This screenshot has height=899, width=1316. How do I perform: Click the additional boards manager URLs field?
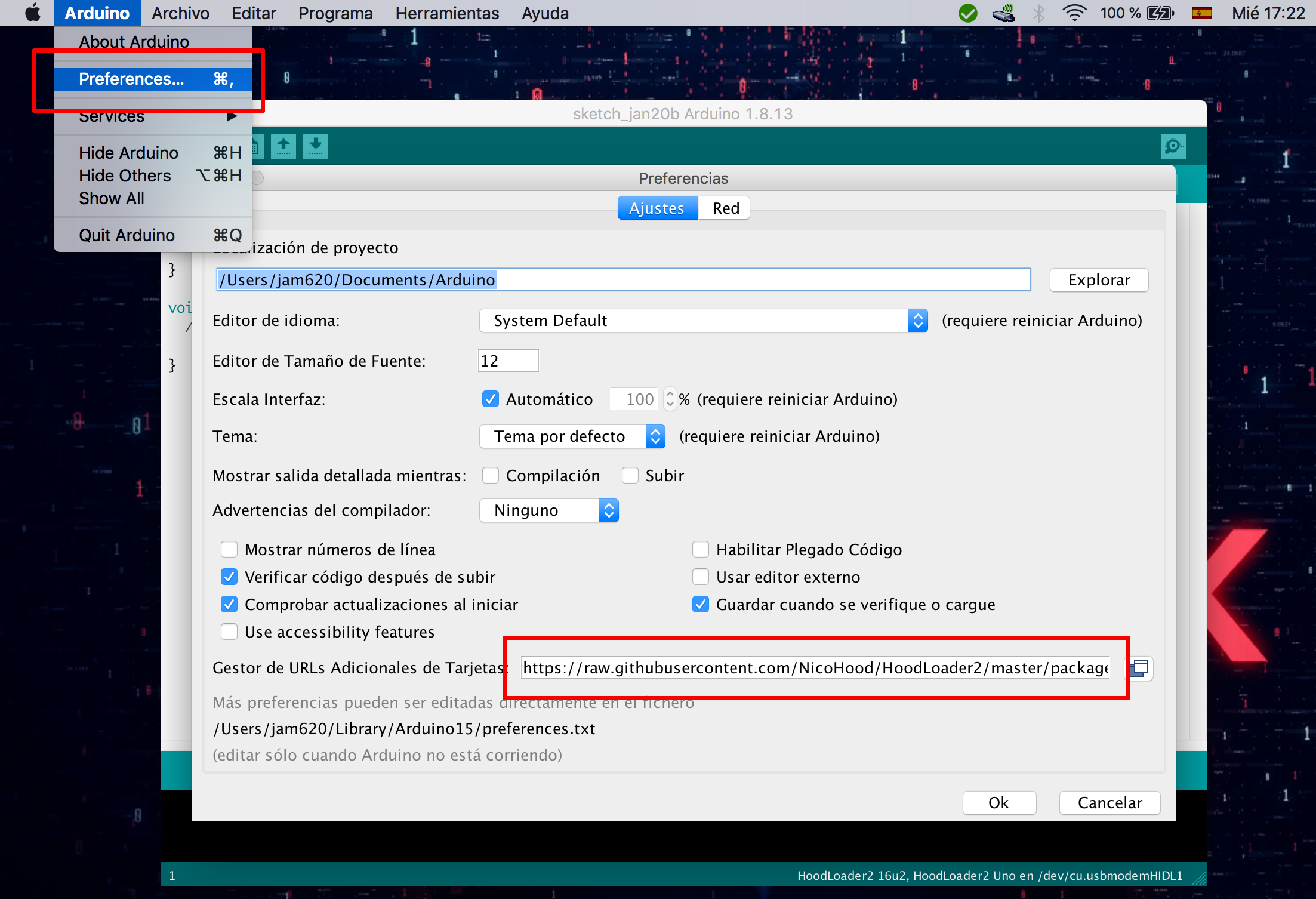click(x=815, y=668)
